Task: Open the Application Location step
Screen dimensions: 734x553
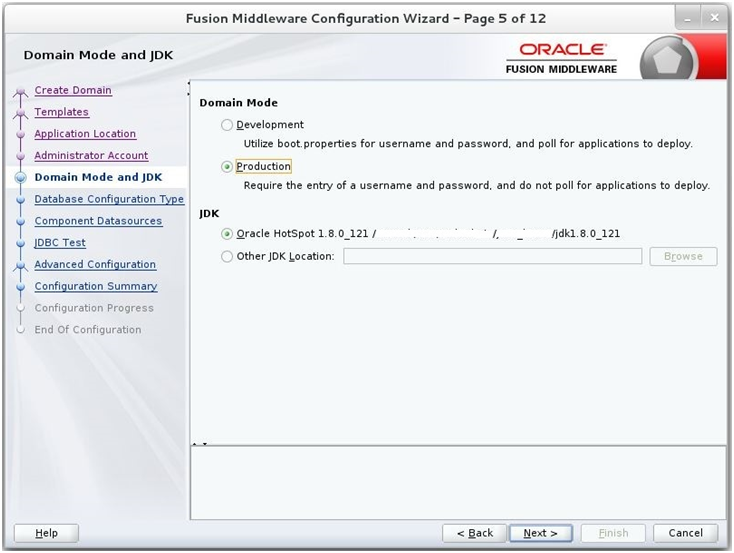Action: tap(85, 133)
